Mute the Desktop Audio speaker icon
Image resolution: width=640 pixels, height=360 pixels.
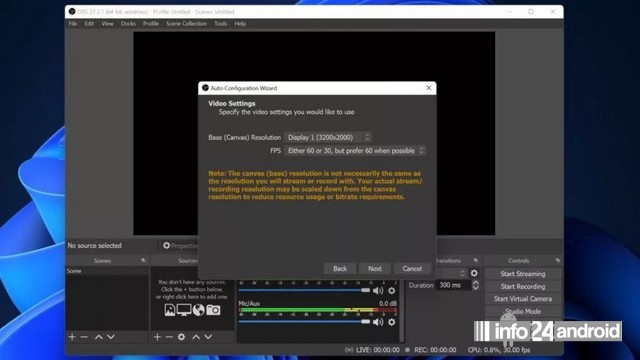(378, 291)
